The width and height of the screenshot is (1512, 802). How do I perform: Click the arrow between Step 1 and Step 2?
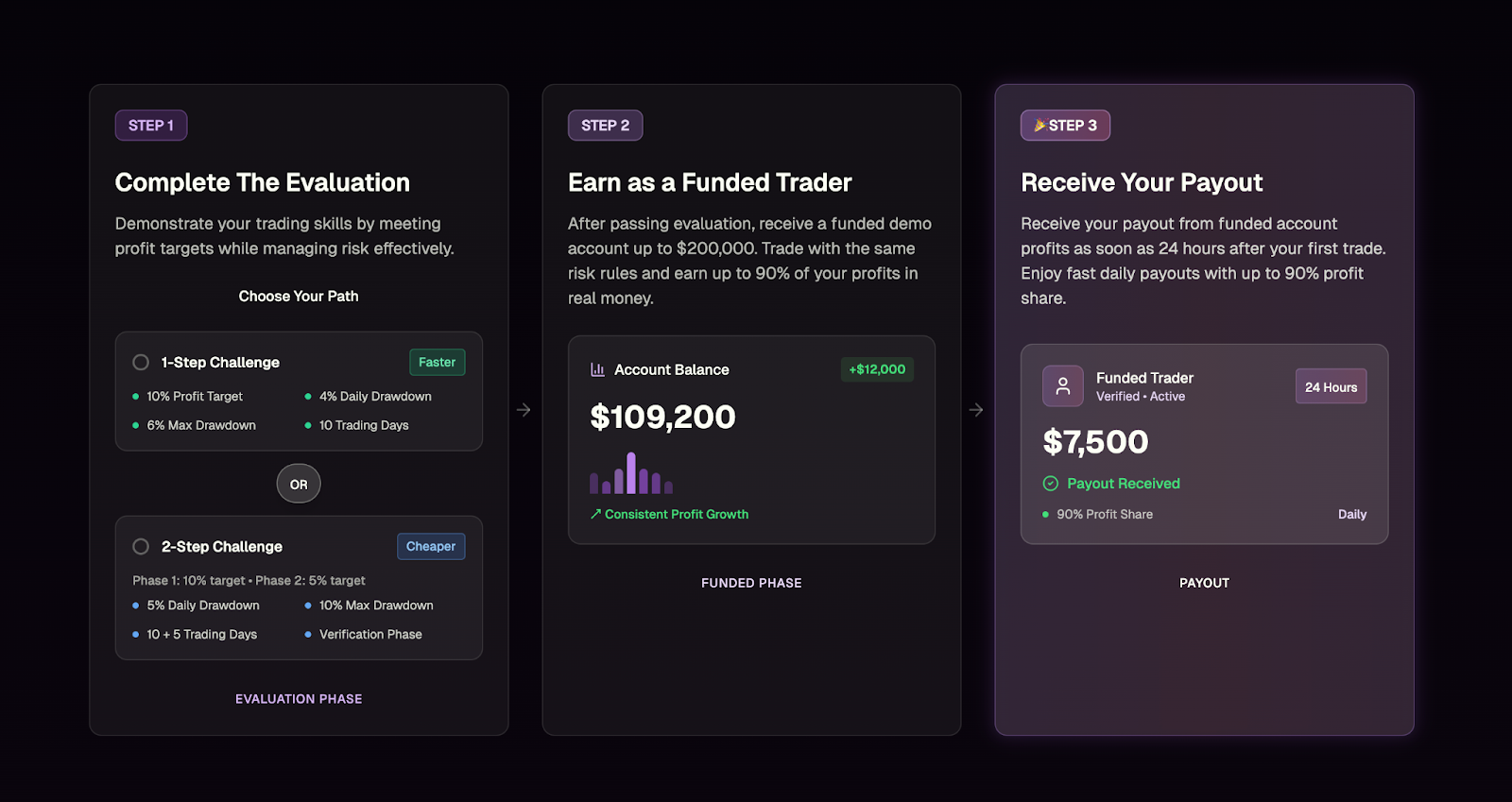524,410
